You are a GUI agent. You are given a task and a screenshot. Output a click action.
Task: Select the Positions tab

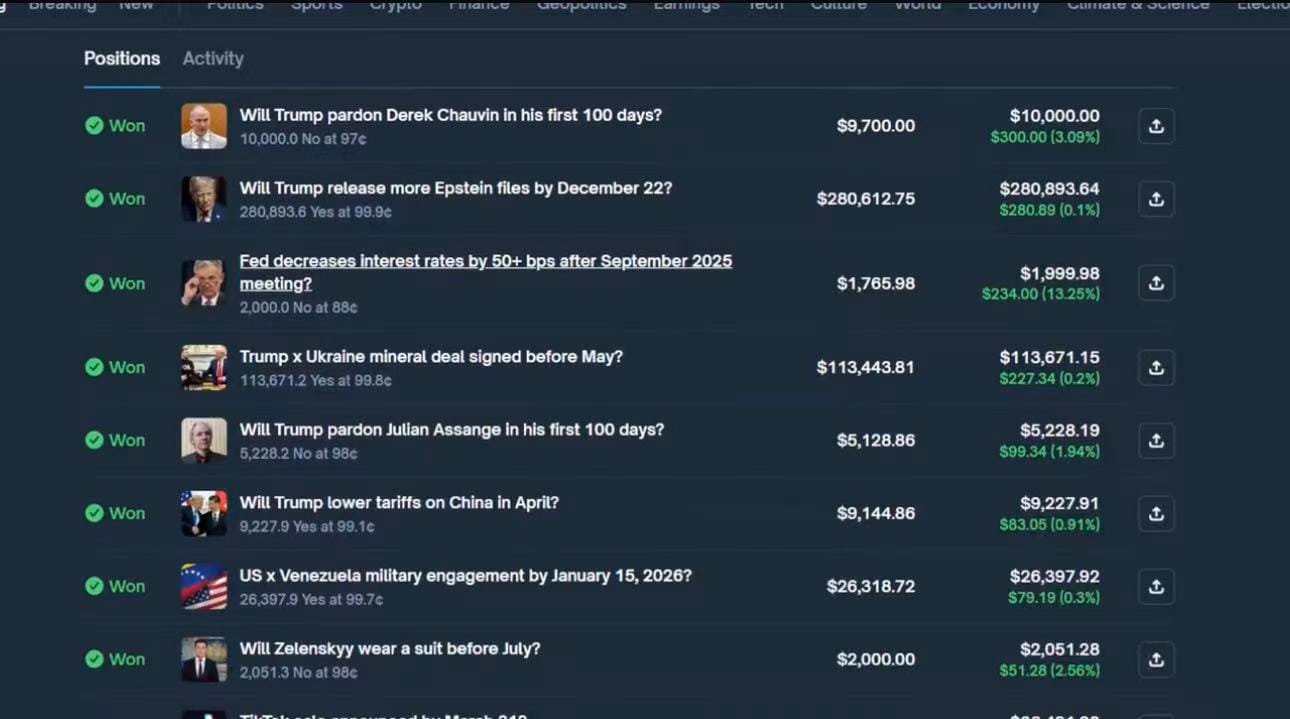click(122, 58)
